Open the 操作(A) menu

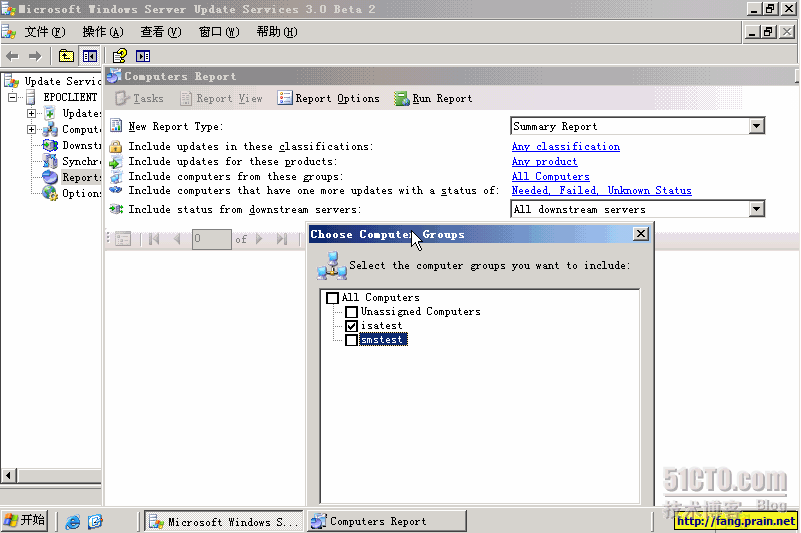(103, 32)
